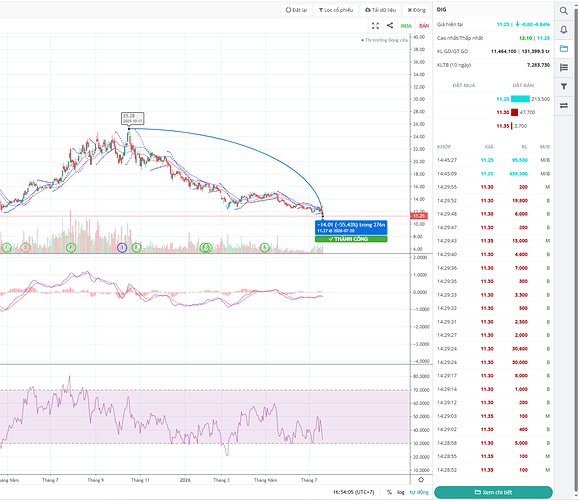
Task: Click the Tải dữ liệu download button
Action: tap(380, 10)
